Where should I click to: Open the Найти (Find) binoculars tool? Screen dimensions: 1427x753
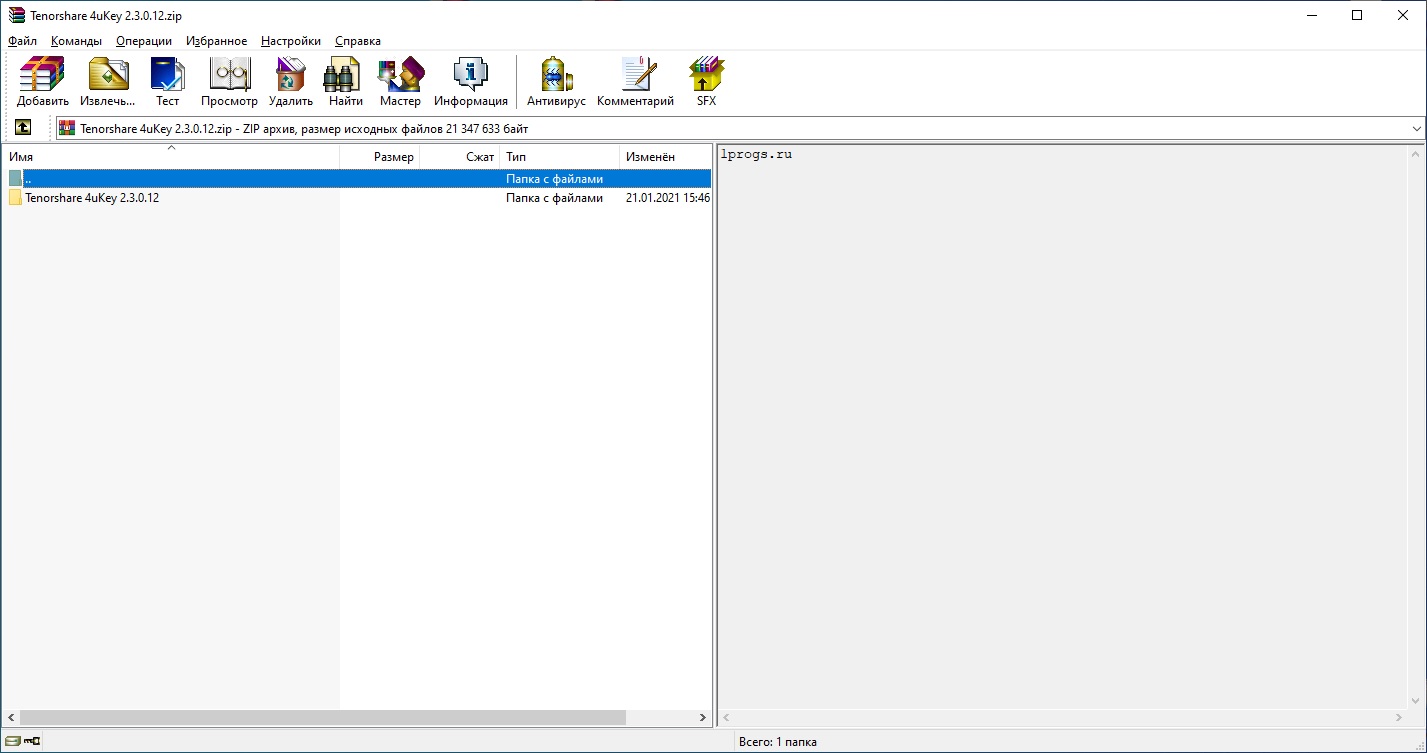[345, 82]
